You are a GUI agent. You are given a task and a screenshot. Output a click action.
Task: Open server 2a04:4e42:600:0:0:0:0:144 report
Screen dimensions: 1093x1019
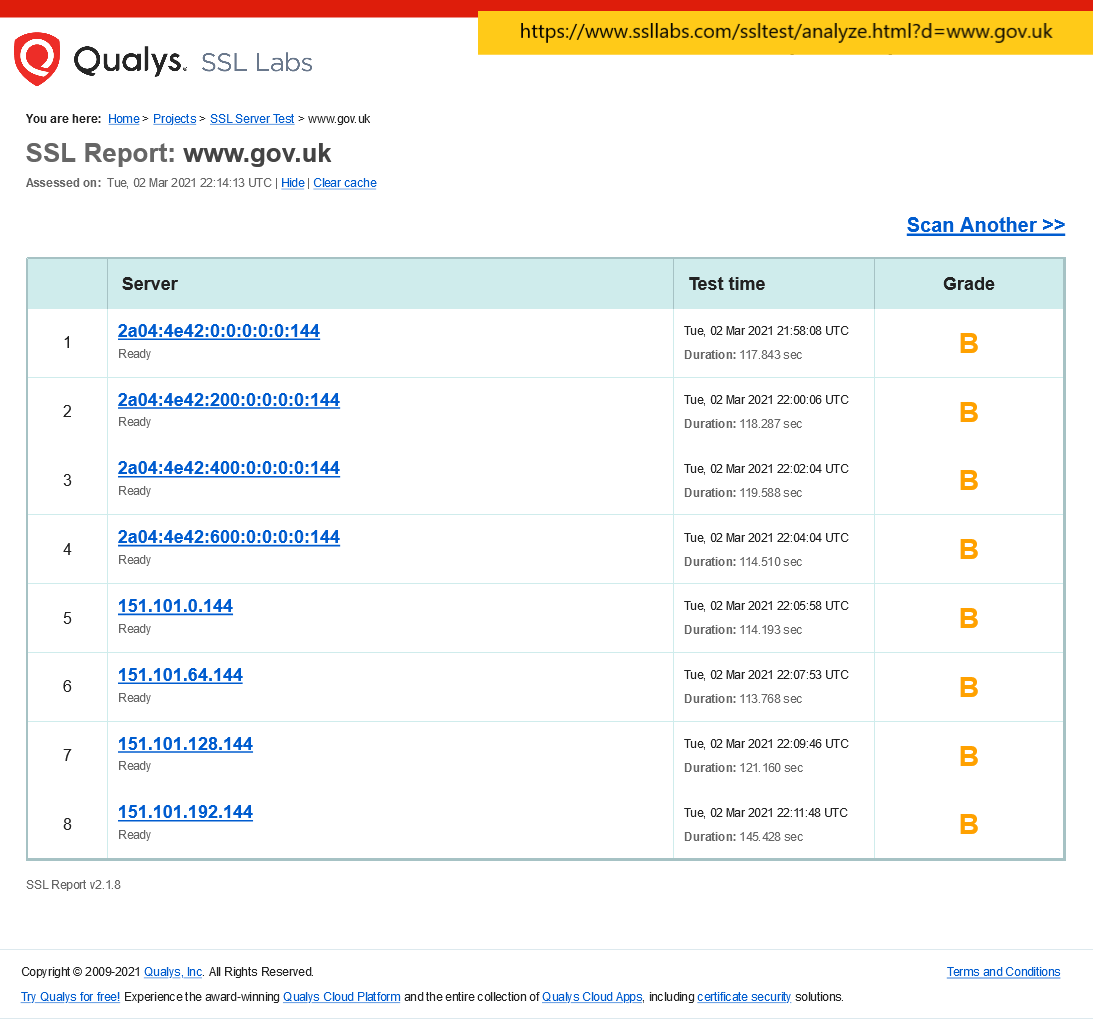pos(229,537)
